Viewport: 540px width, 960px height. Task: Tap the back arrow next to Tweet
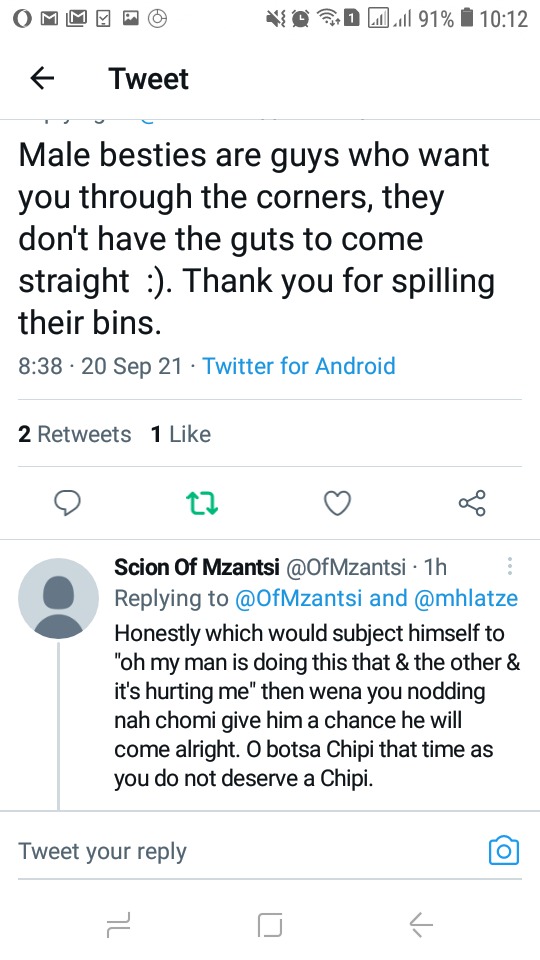pyautogui.click(x=42, y=78)
